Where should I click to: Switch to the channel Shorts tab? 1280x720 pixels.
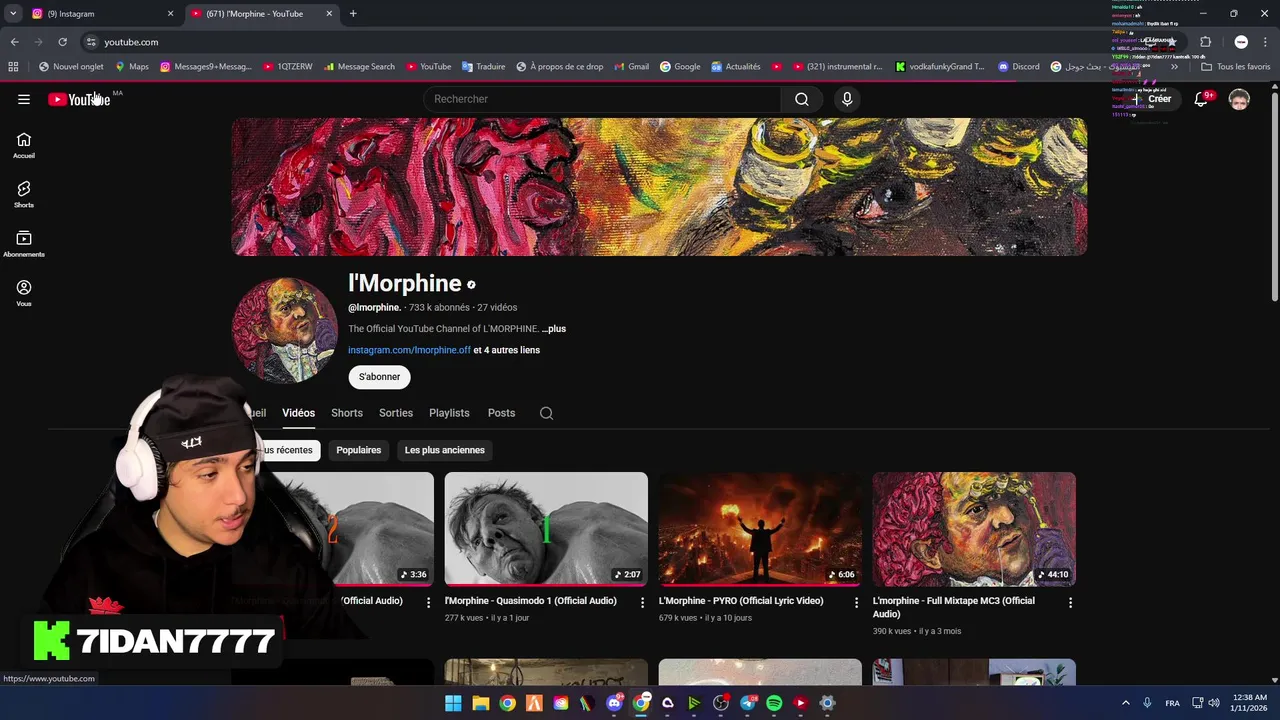click(x=347, y=413)
